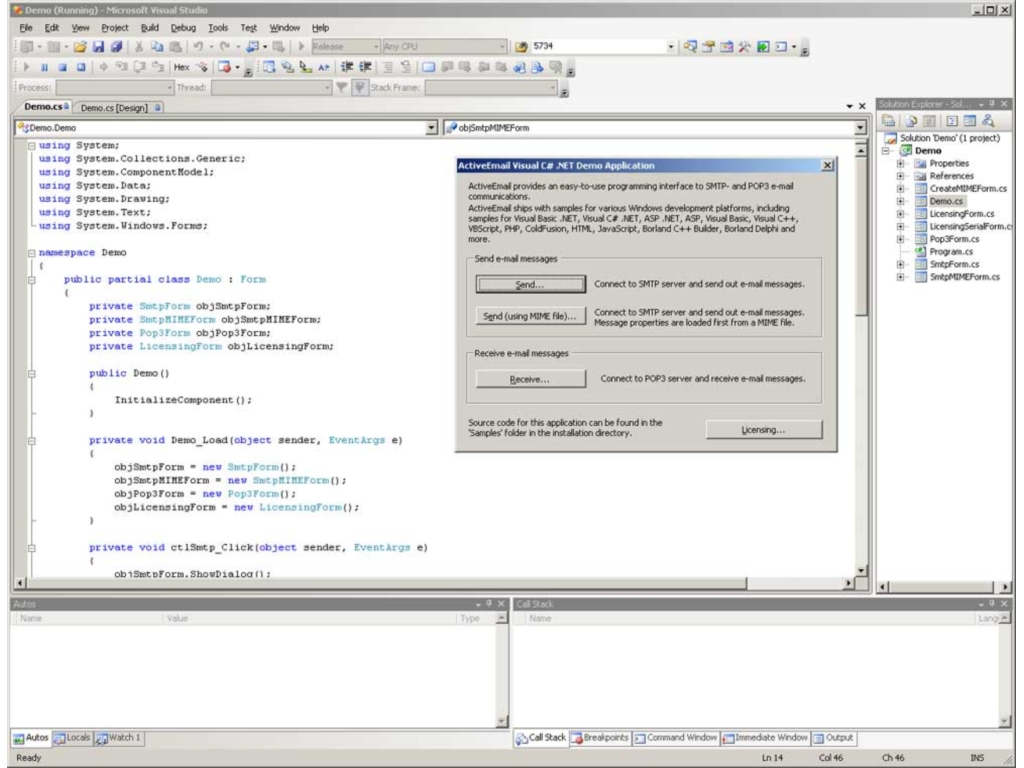The height and width of the screenshot is (768, 1024).
Task: Click the Receive... button
Action: pyautogui.click(x=530, y=379)
